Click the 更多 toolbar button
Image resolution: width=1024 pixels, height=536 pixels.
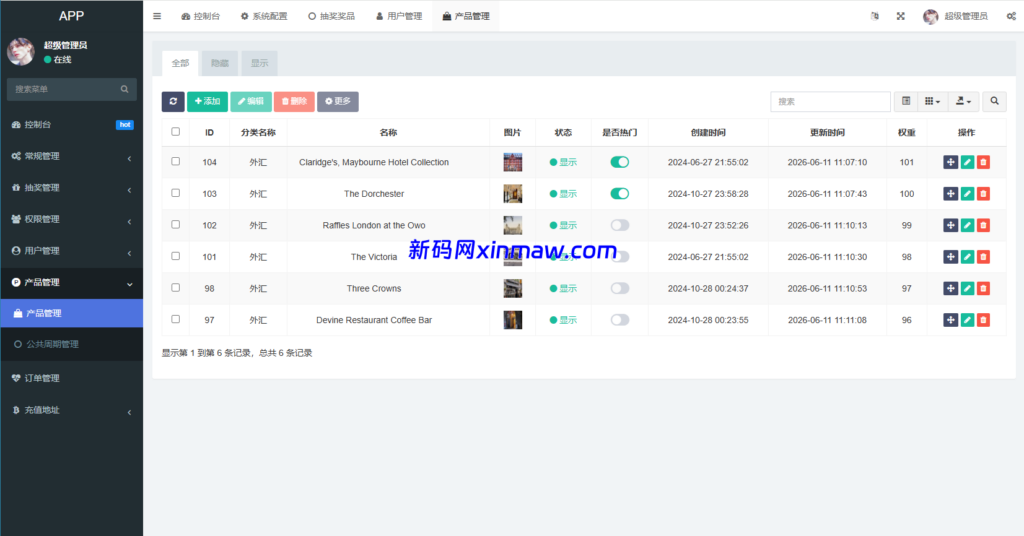[338, 101]
